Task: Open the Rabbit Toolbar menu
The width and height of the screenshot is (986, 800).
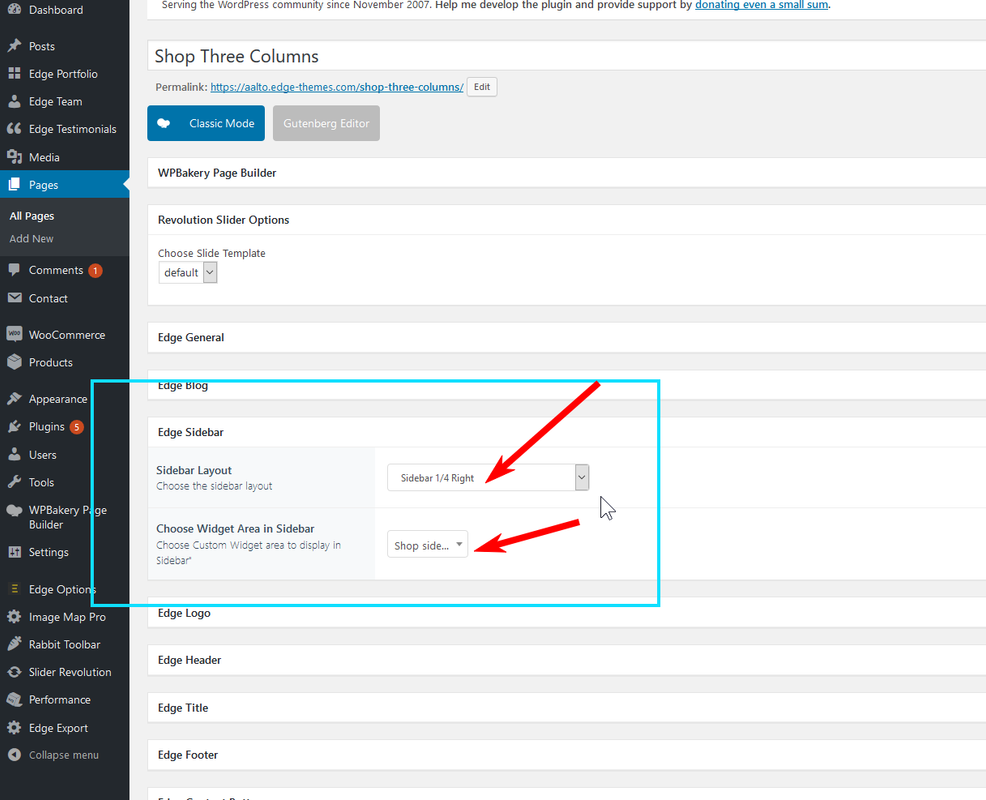Action: (65, 644)
